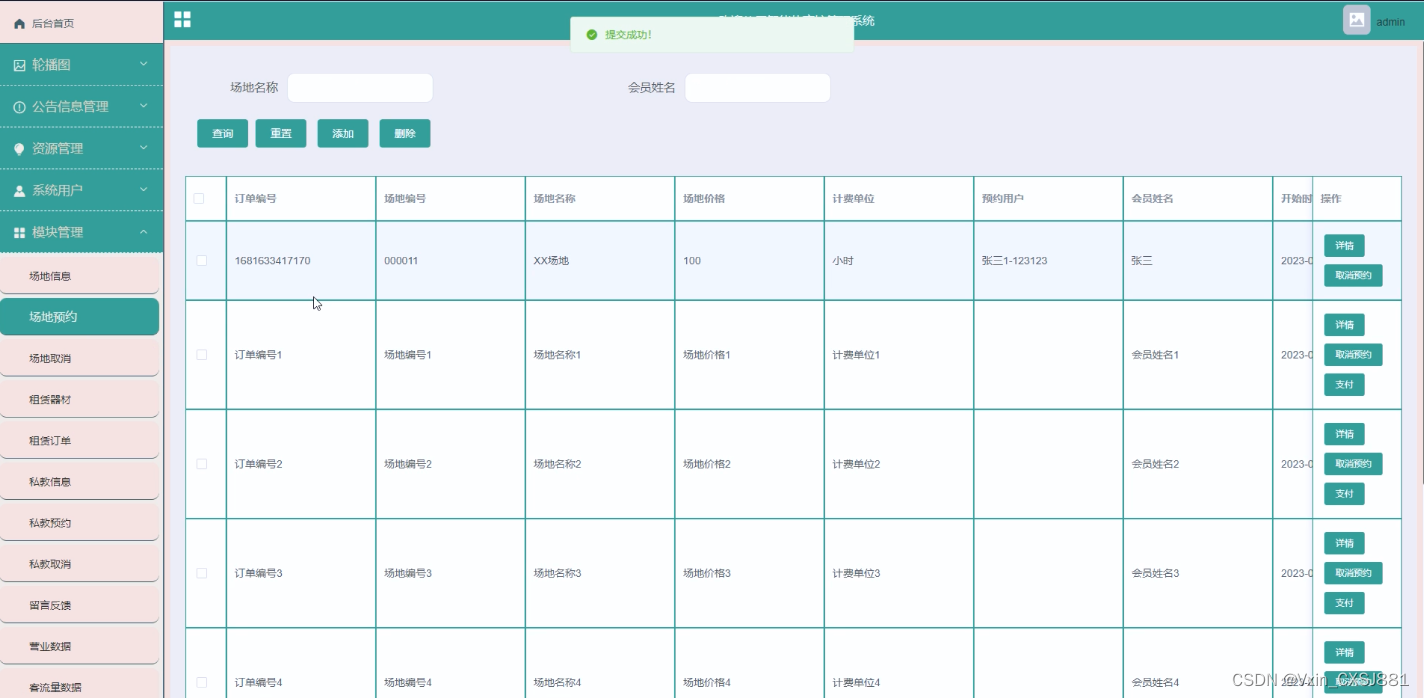Open the 私教预约 menu item
This screenshot has height=698, width=1424.
click(80, 523)
